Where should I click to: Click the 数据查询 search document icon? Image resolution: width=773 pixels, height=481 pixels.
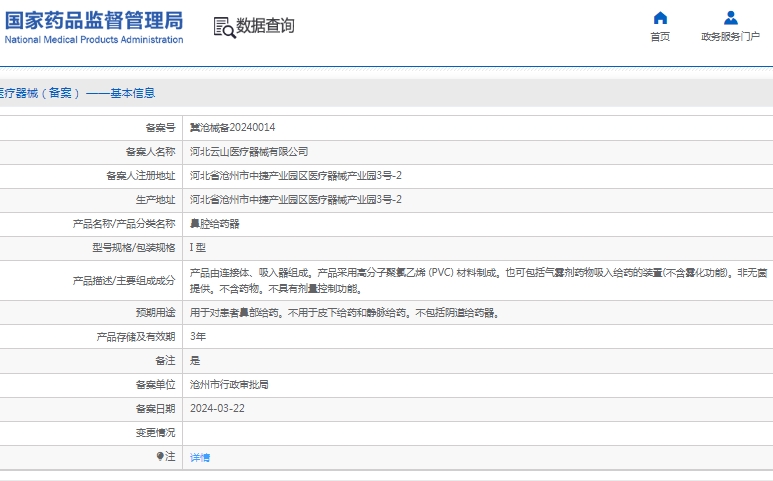pyautogui.click(x=224, y=27)
